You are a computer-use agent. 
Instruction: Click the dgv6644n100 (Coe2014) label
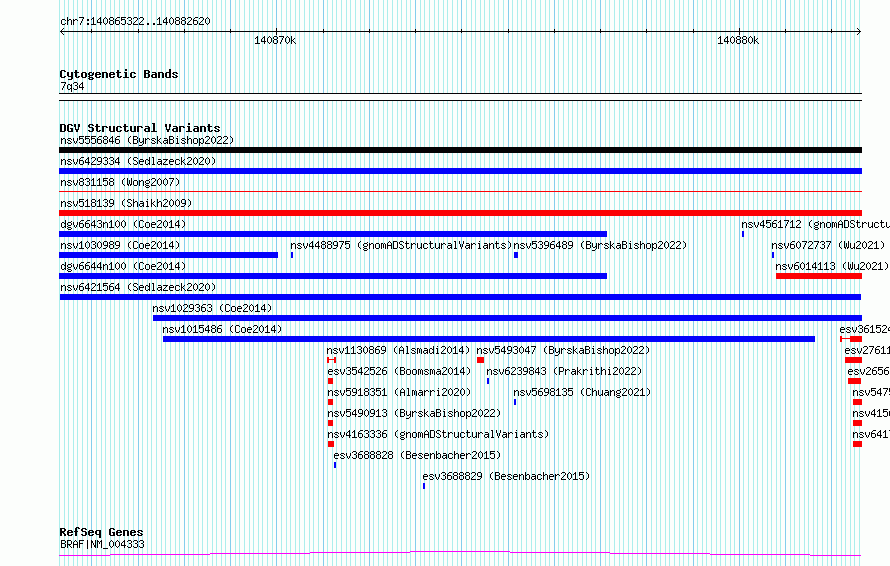123,266
